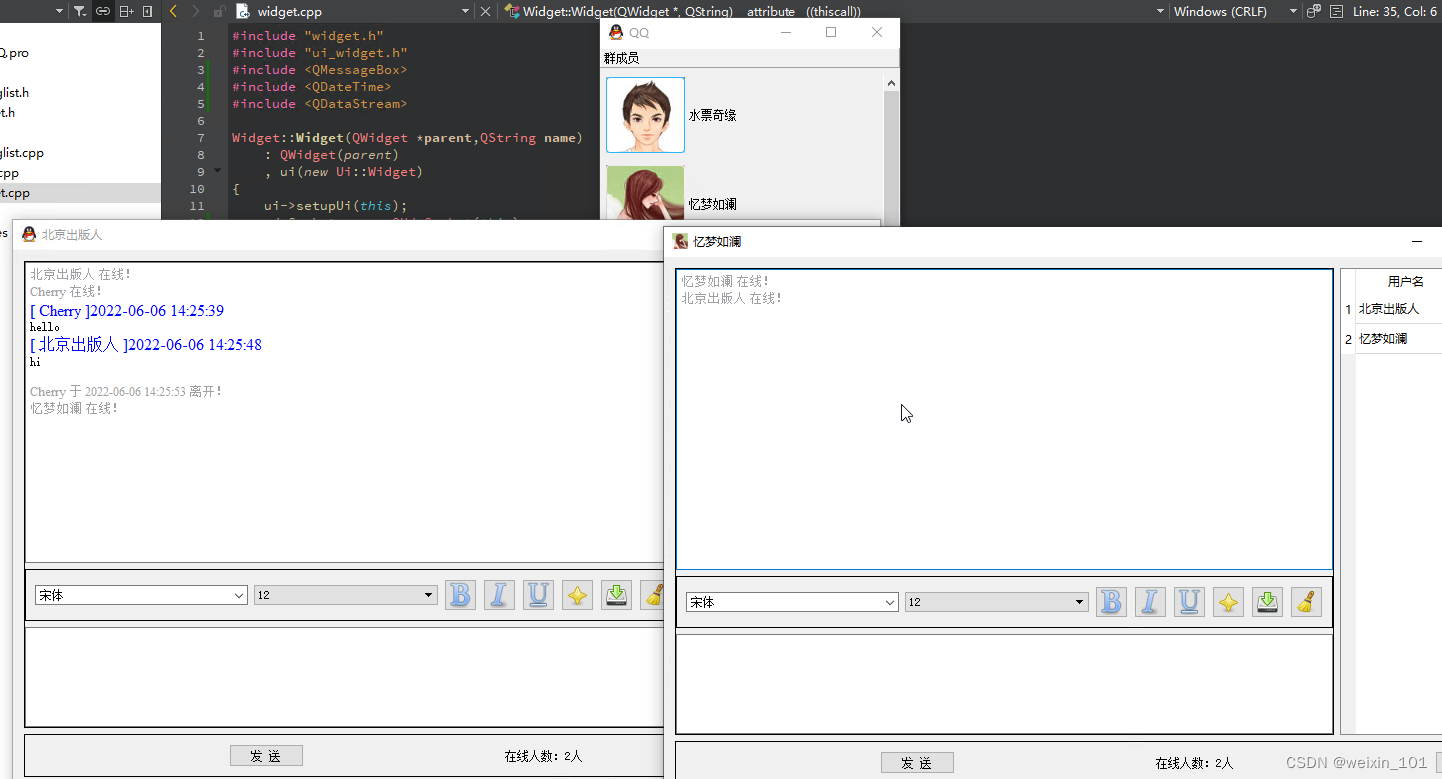Select 忆梦如澜 row in the user table
The height and width of the screenshot is (779, 1442).
[1398, 339]
